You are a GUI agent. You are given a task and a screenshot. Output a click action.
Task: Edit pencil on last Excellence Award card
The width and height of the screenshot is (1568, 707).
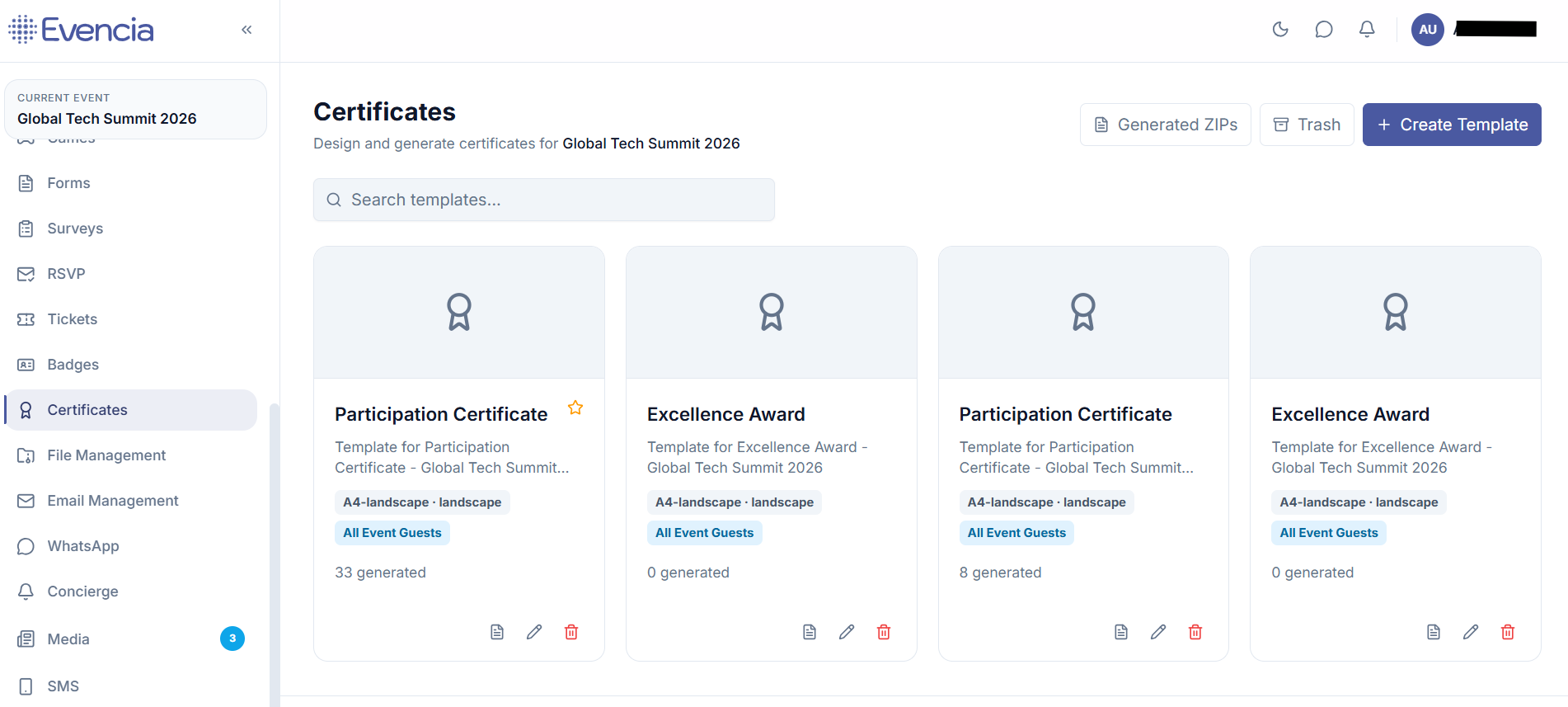click(1471, 632)
